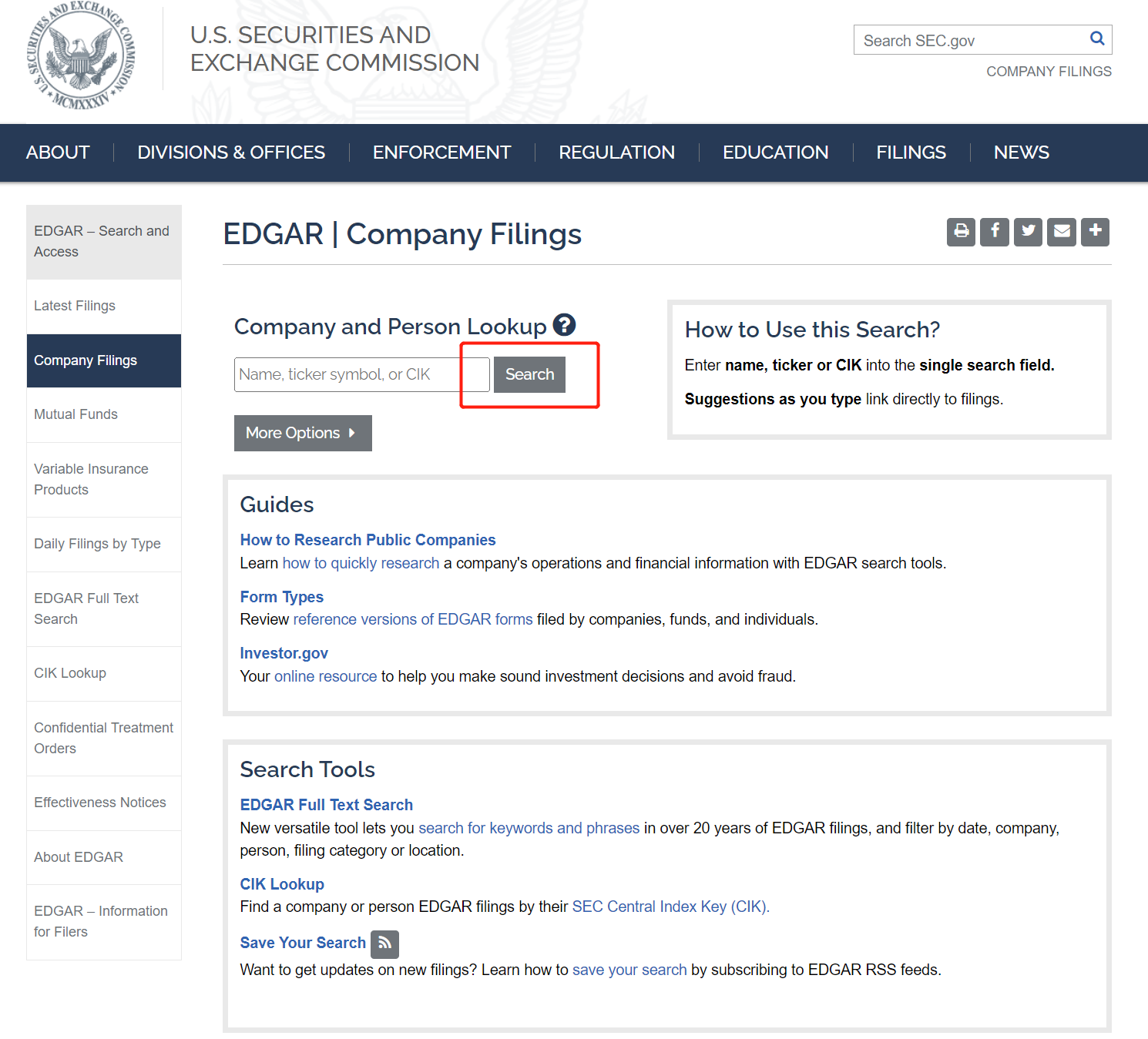Viewport: 1148px width, 1039px height.
Task: Click the print page icon
Action: pos(961,232)
